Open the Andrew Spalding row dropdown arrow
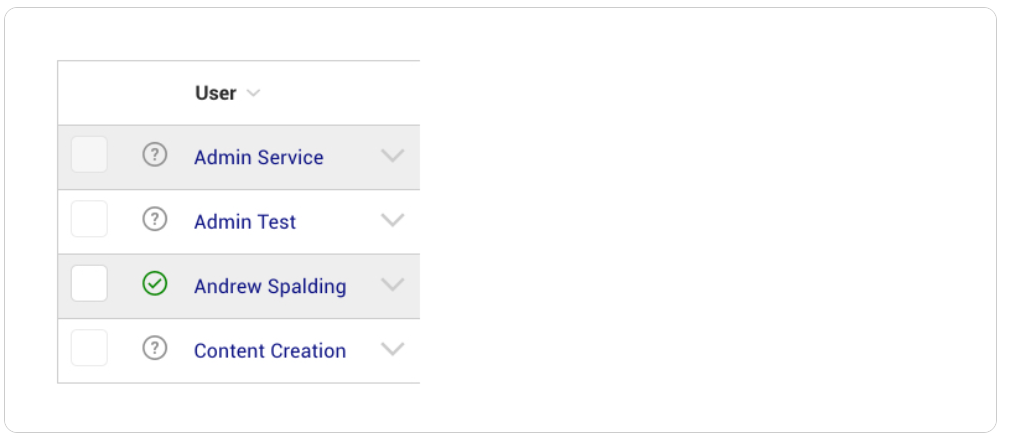Screen dimensions: 1009x444 [393, 284]
